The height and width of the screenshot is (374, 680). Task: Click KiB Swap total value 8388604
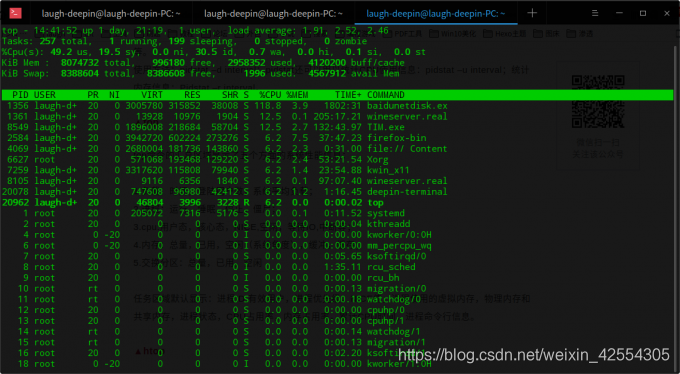(x=80, y=73)
